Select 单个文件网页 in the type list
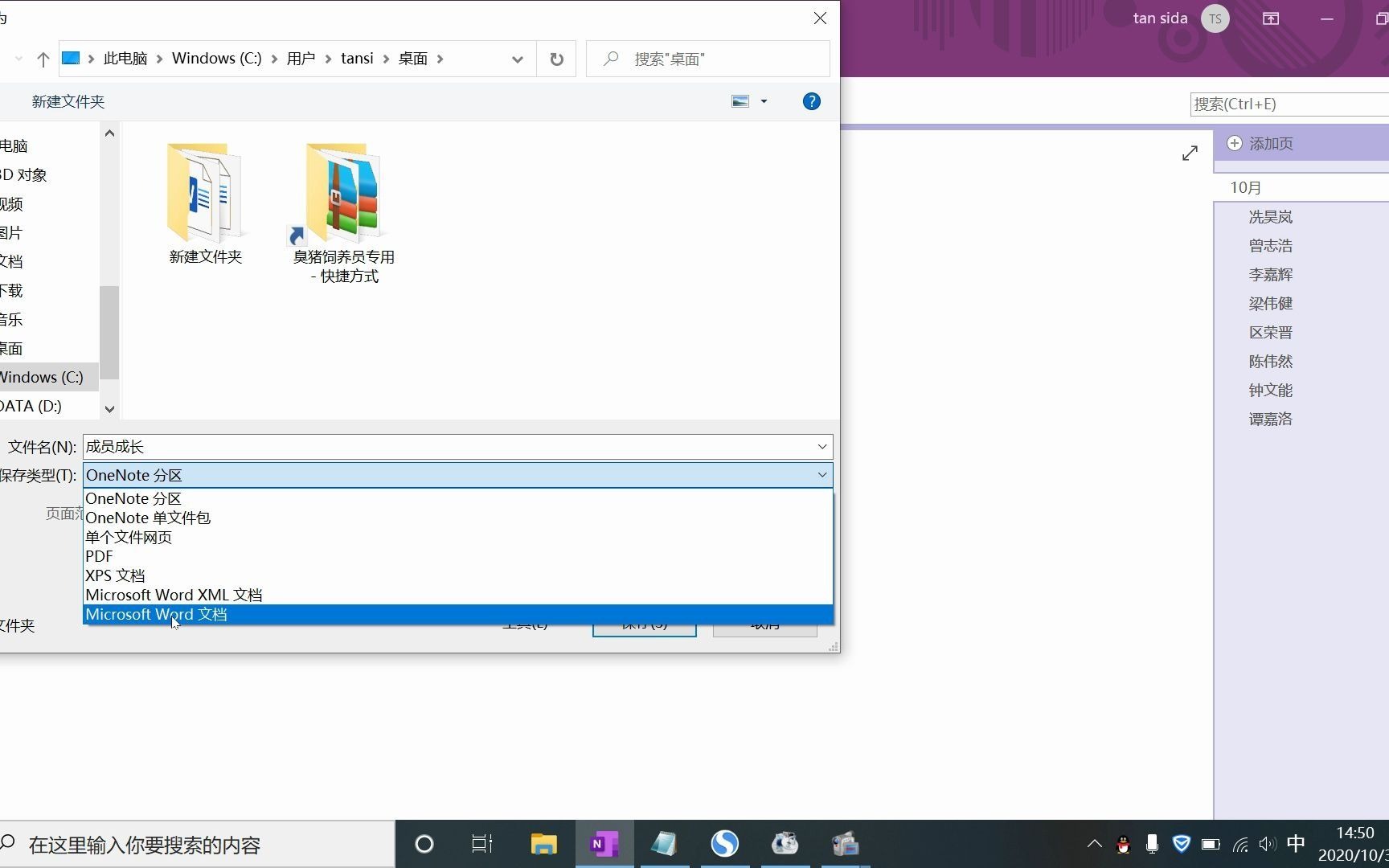Viewport: 1389px width, 868px height. (x=458, y=537)
